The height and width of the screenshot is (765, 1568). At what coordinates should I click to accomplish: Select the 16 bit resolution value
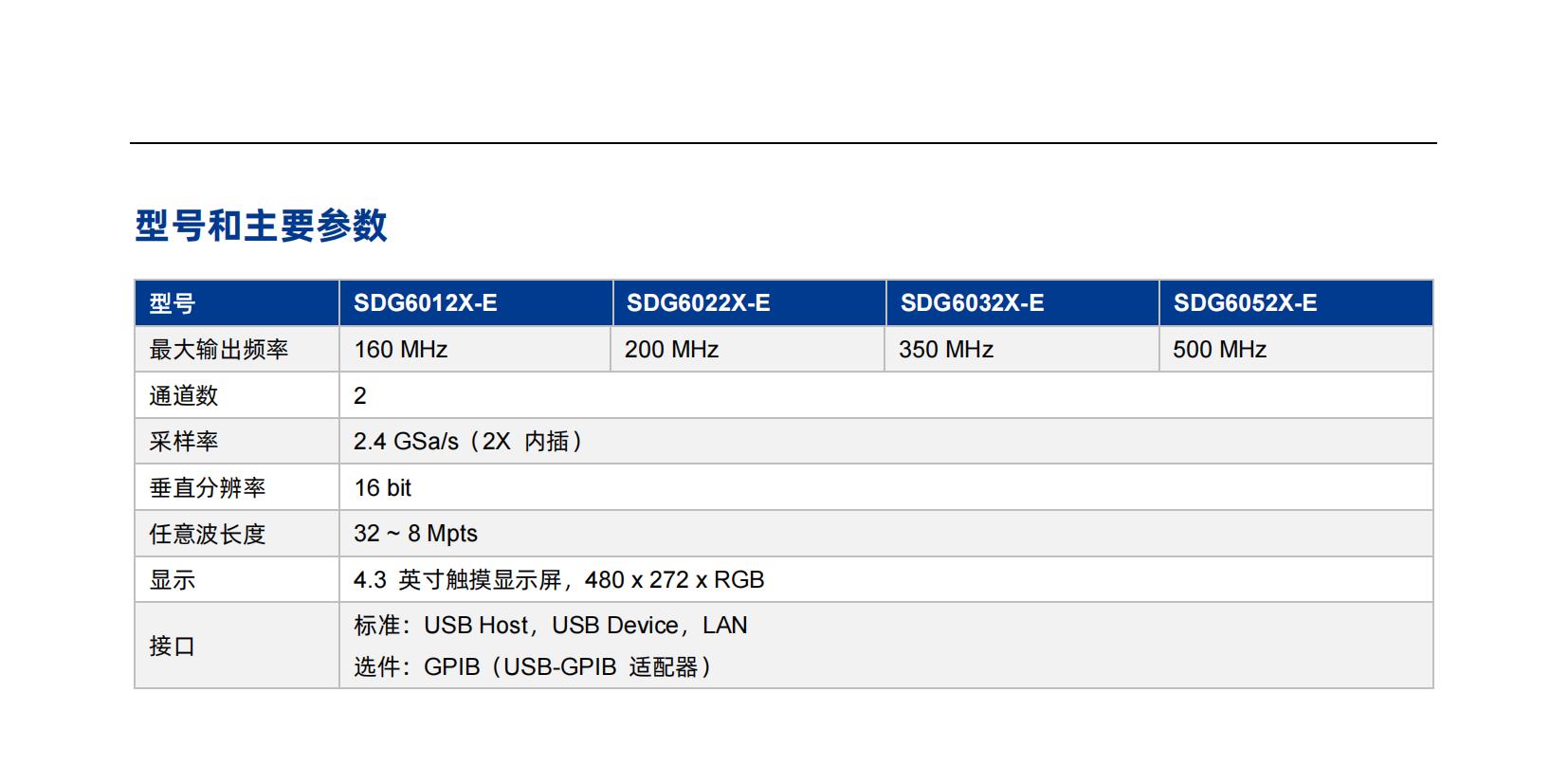coord(382,488)
